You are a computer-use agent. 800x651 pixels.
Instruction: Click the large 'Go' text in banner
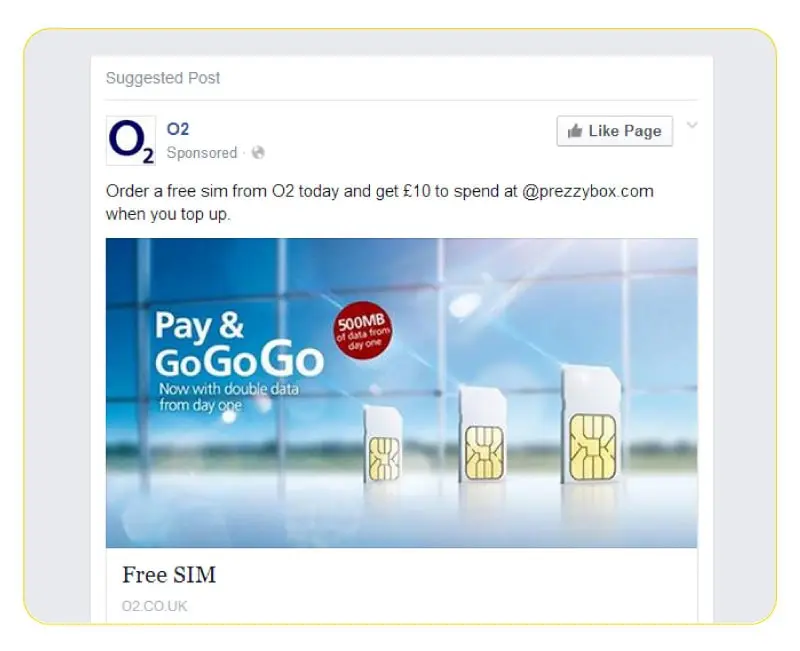[292, 360]
